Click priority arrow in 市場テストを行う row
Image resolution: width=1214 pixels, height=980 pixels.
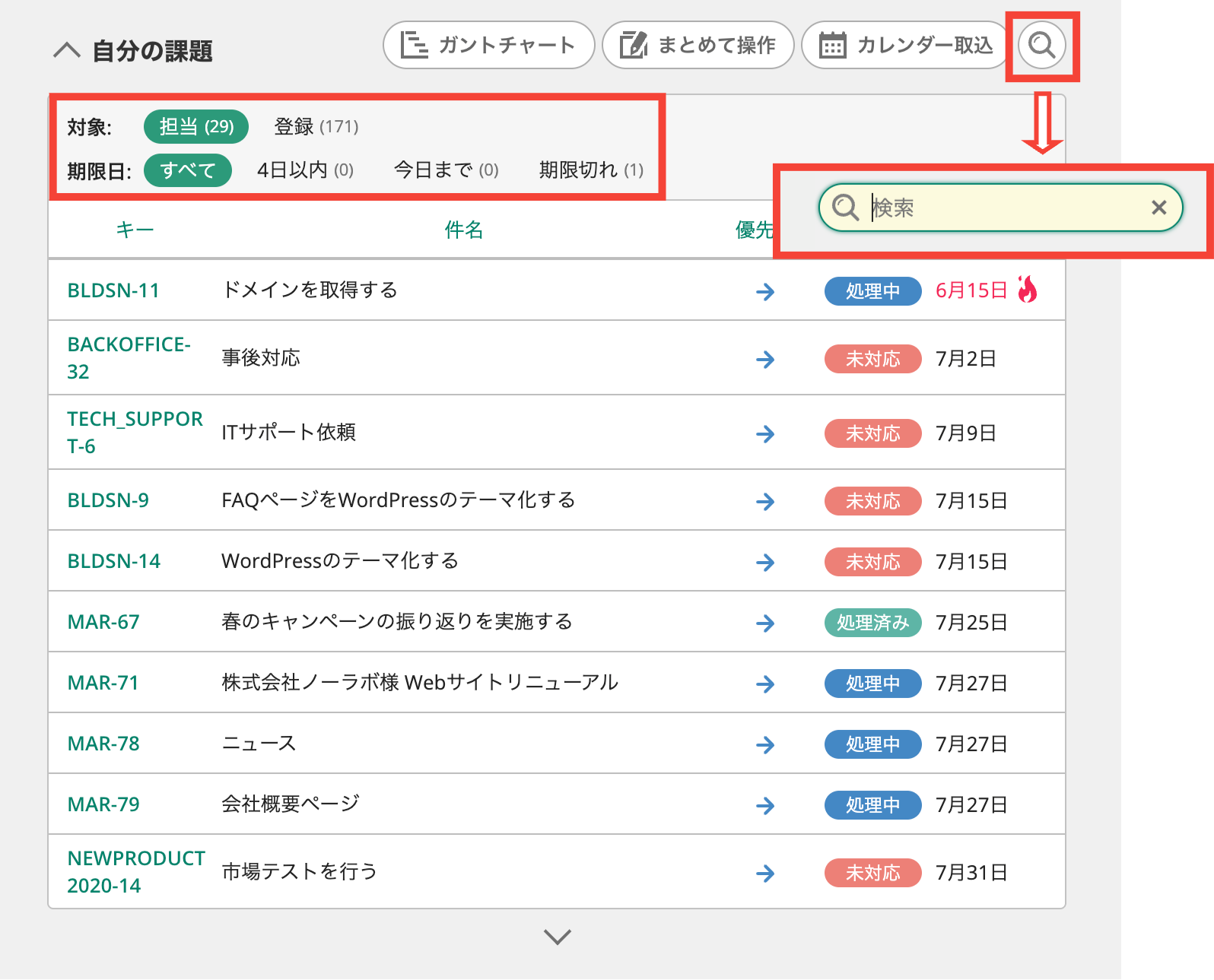point(765,873)
